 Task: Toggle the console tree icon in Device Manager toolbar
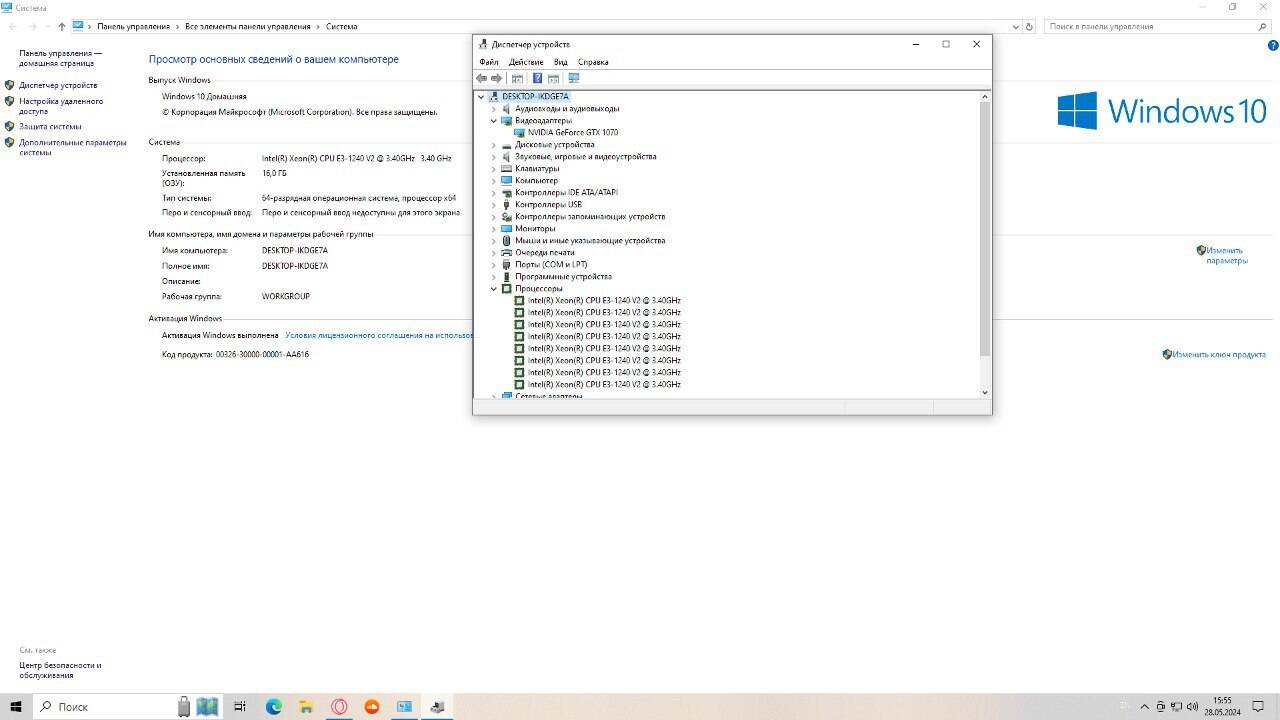pyautogui.click(x=517, y=78)
